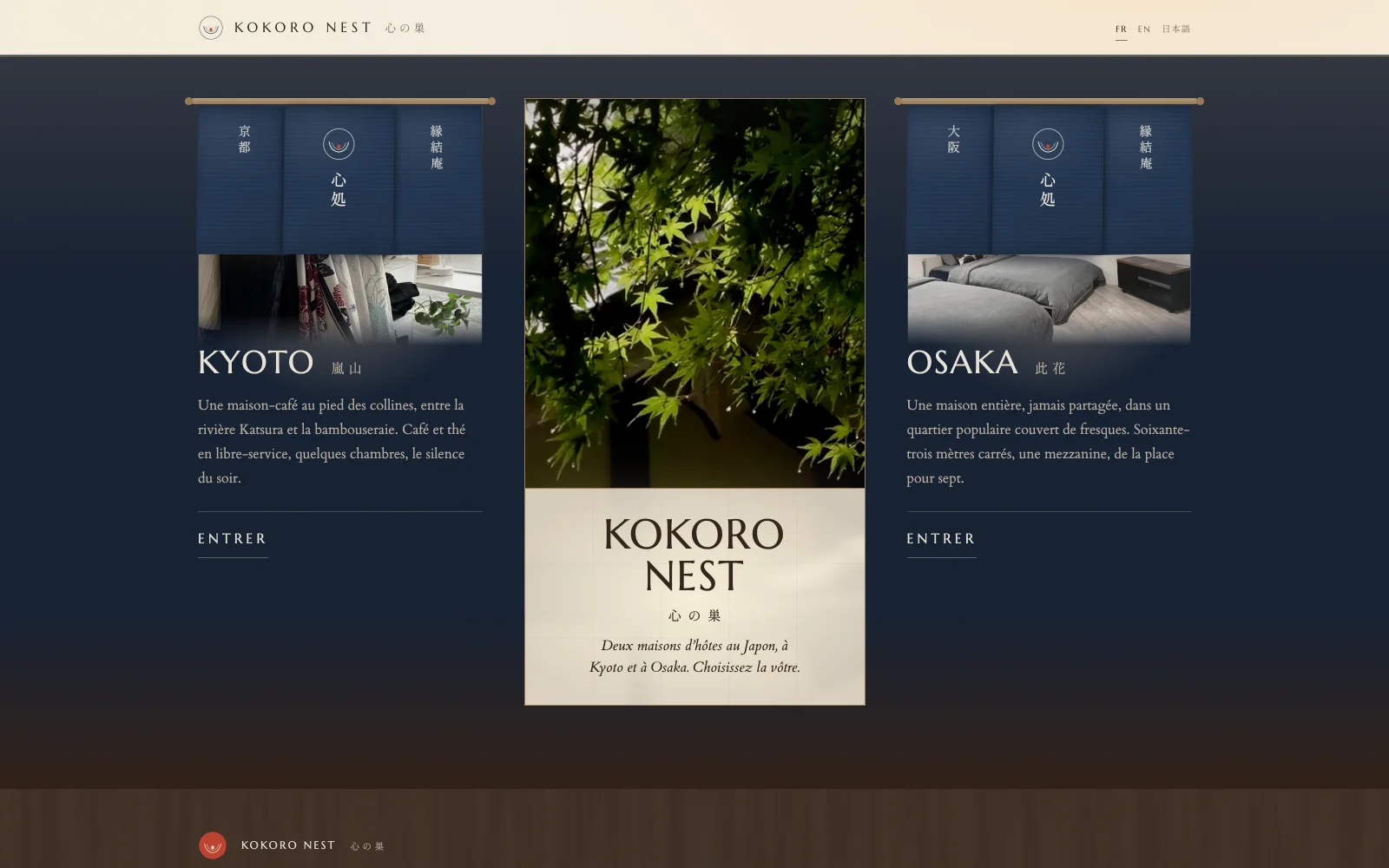The width and height of the screenshot is (1389, 868).
Task: Click ENTRER under the Kyoto description
Action: [233, 539]
